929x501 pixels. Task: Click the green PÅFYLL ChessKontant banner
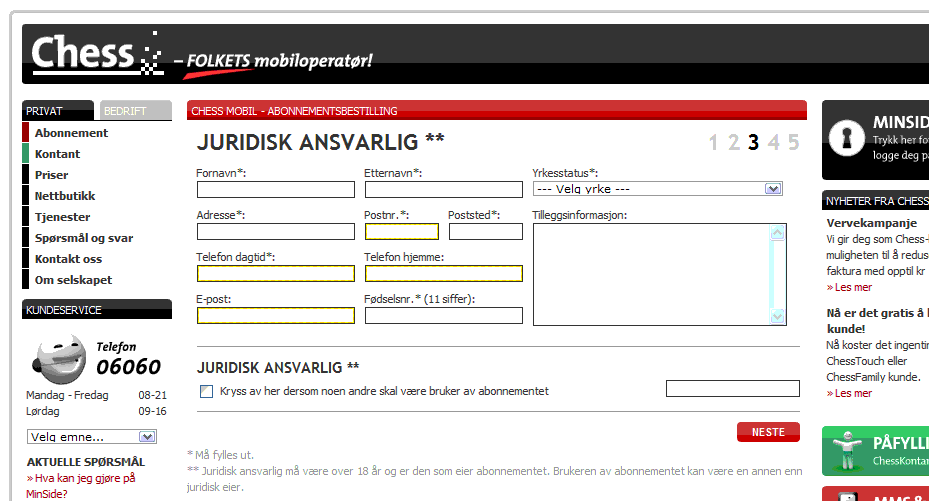click(x=875, y=451)
